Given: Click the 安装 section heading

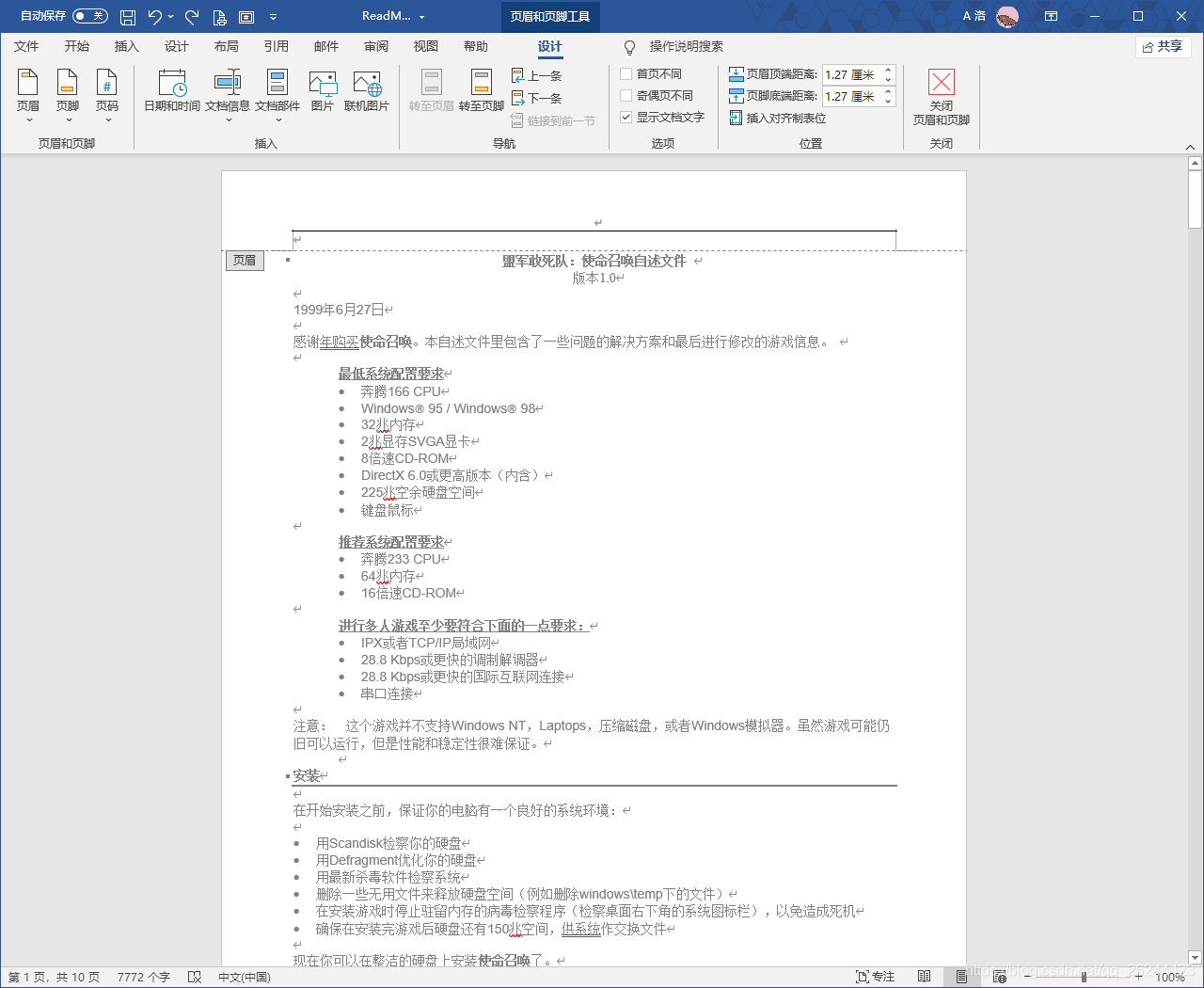Looking at the screenshot, I should point(306,775).
